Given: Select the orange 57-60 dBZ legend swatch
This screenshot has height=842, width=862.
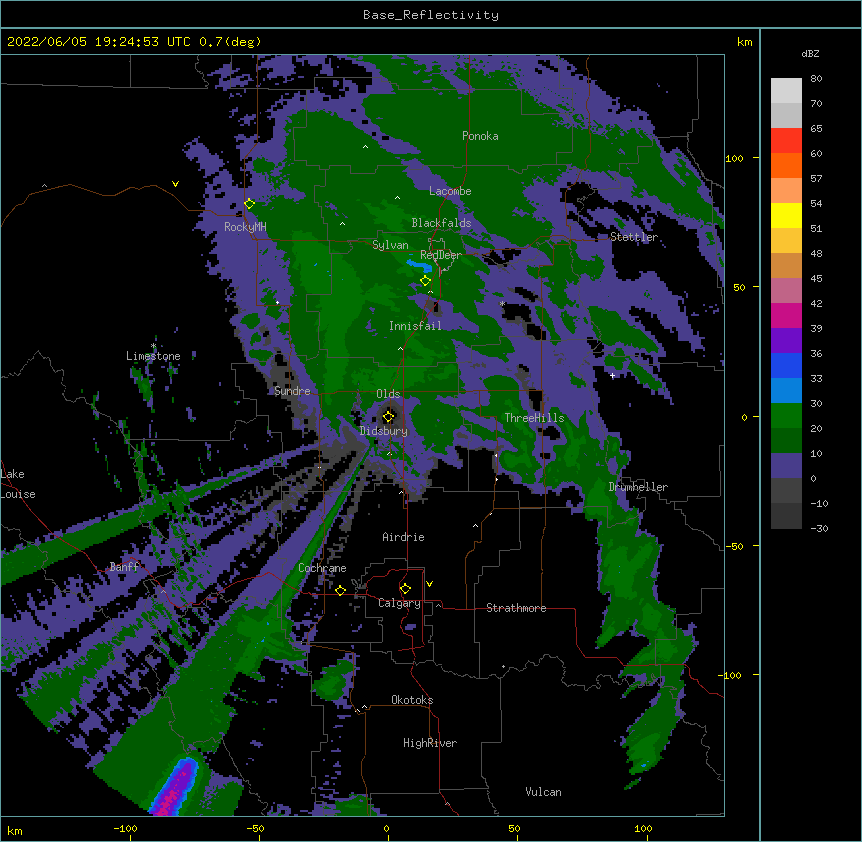Looking at the screenshot, I should click(786, 165).
